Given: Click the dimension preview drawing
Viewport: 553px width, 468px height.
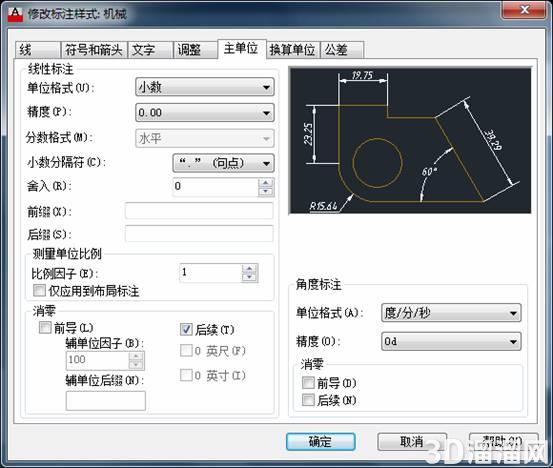Looking at the screenshot, I should 410,140.
